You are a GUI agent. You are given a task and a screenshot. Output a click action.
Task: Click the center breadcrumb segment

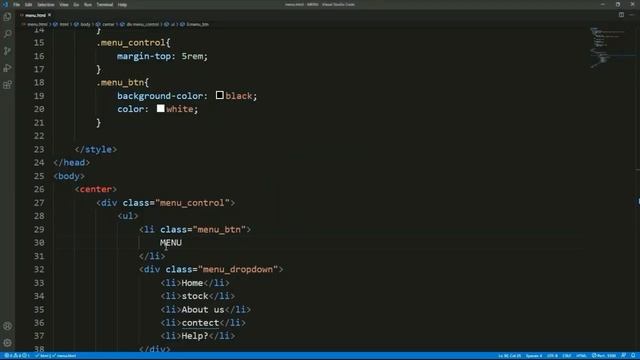point(106,24)
